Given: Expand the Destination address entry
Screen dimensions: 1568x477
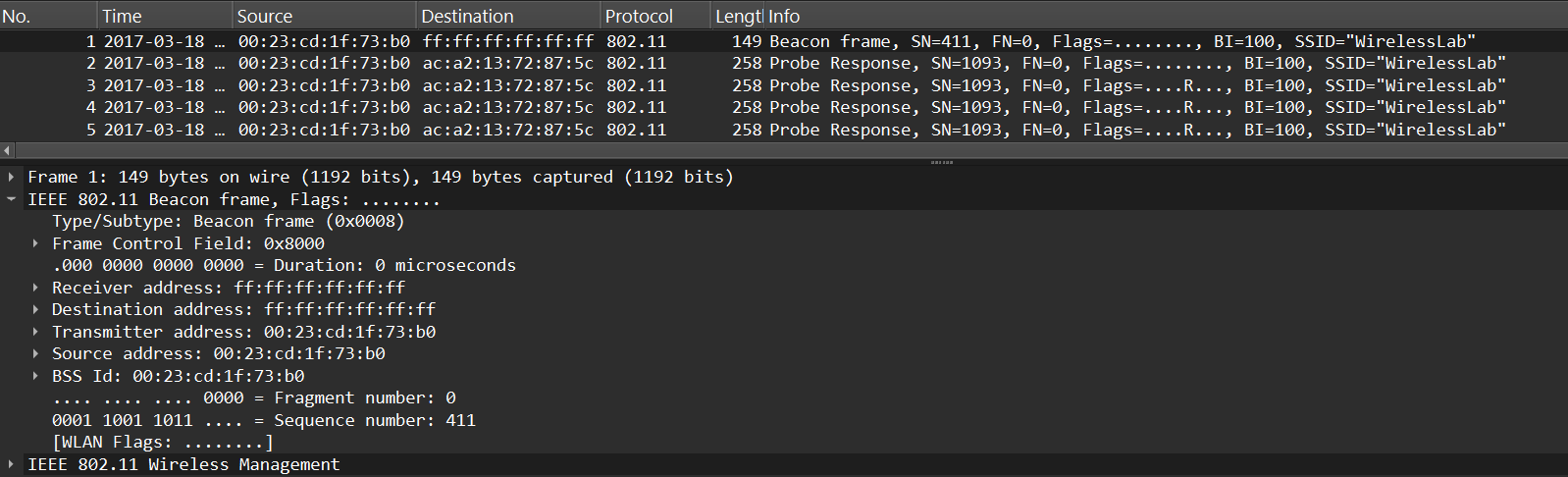Looking at the screenshot, I should (35, 309).
